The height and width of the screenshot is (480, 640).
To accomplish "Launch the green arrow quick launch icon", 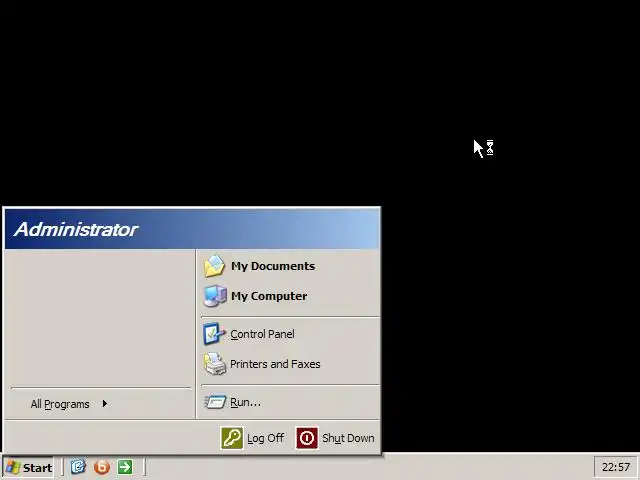I will pyautogui.click(x=125, y=467).
